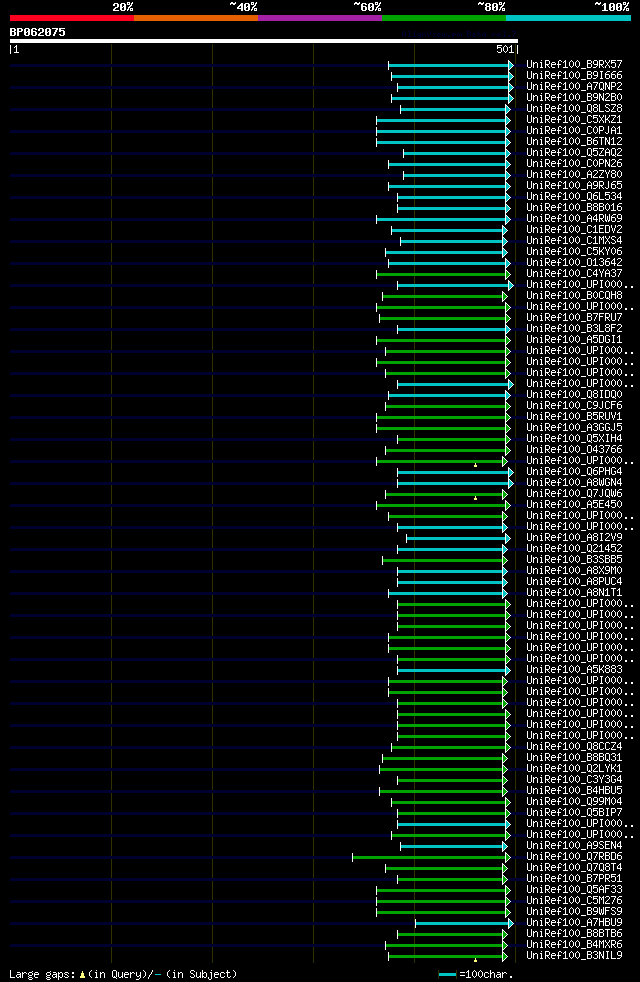
Task: Click the green ~80% identity legend segment
Action: pyautogui.click(x=444, y=18)
